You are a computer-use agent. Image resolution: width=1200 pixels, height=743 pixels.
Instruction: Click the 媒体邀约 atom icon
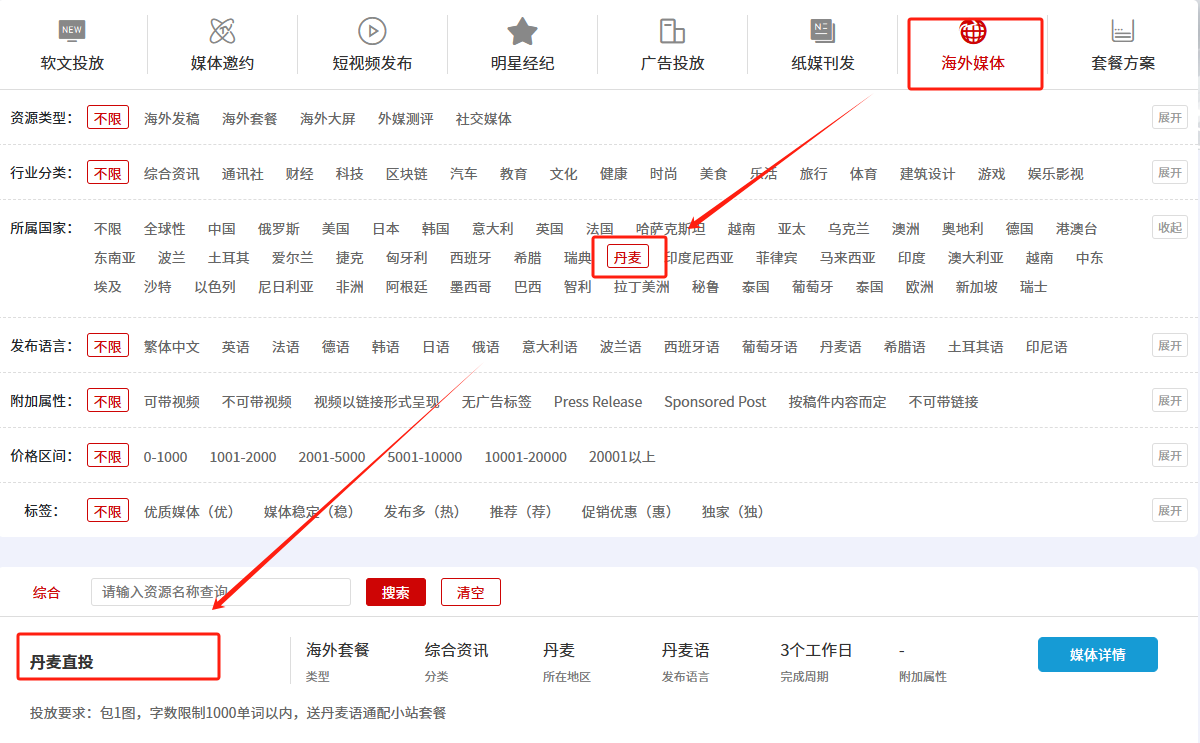pos(222,31)
